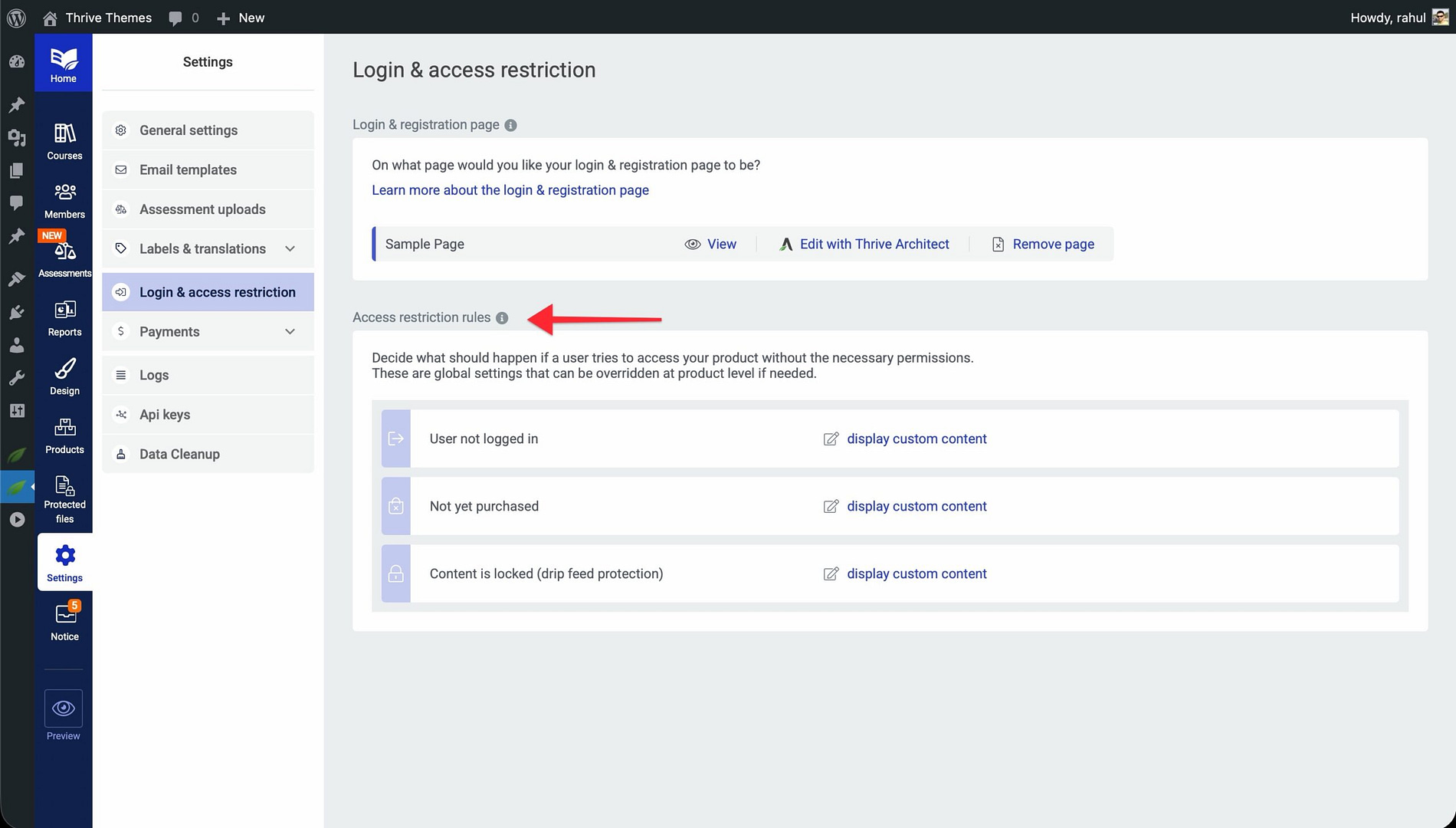1456x828 pixels.
Task: Click the Preview eye button
Action: [64, 708]
